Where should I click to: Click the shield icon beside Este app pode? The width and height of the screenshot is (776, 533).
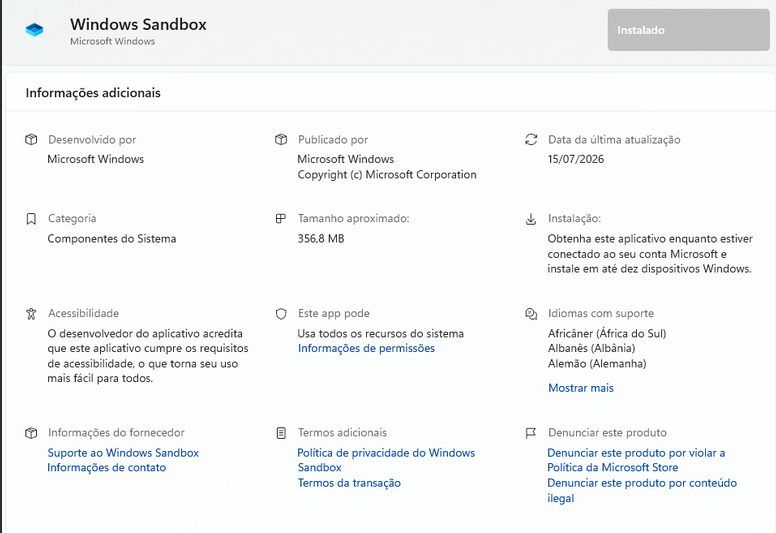[x=281, y=314]
